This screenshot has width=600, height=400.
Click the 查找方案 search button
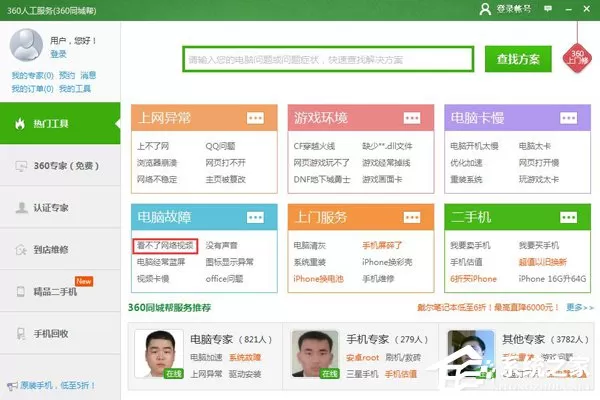tap(518, 59)
